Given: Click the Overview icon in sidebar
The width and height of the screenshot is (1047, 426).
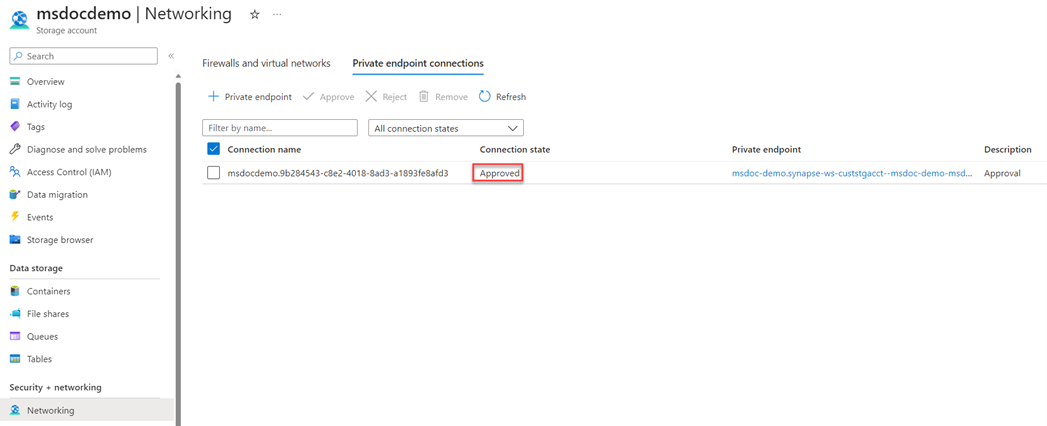Looking at the screenshot, I should click(x=15, y=81).
